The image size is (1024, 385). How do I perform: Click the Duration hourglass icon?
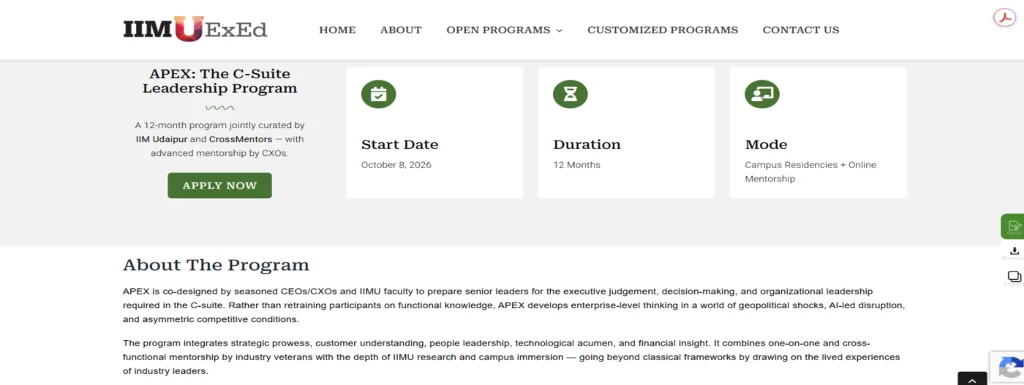pyautogui.click(x=570, y=95)
